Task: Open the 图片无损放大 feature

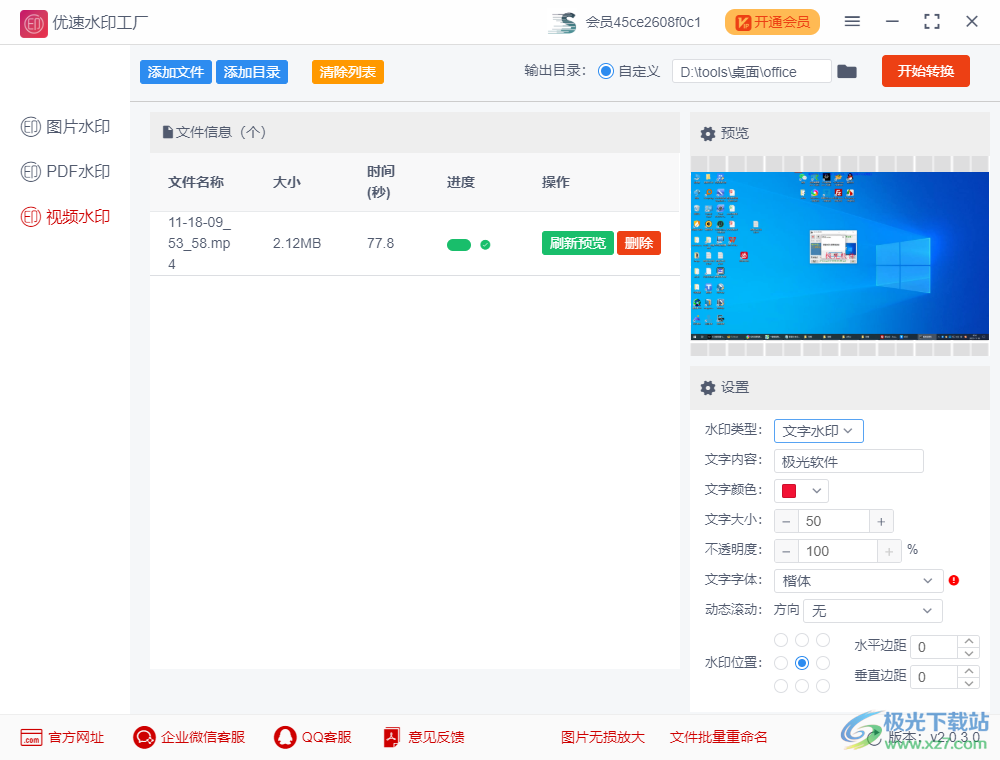Action: coord(600,737)
